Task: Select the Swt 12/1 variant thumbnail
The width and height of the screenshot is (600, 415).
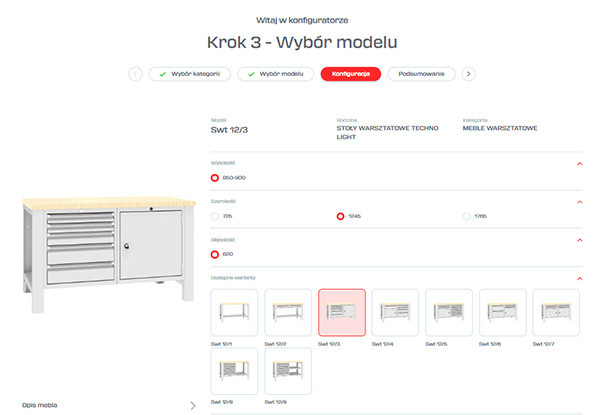Action: [234, 313]
